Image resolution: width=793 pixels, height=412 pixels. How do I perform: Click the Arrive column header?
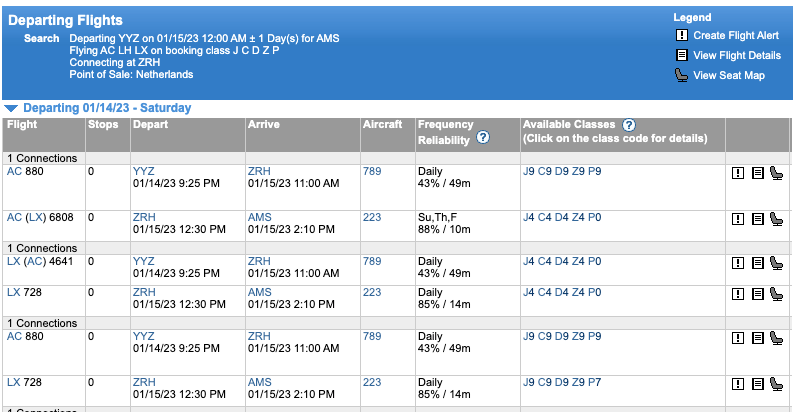(263, 124)
